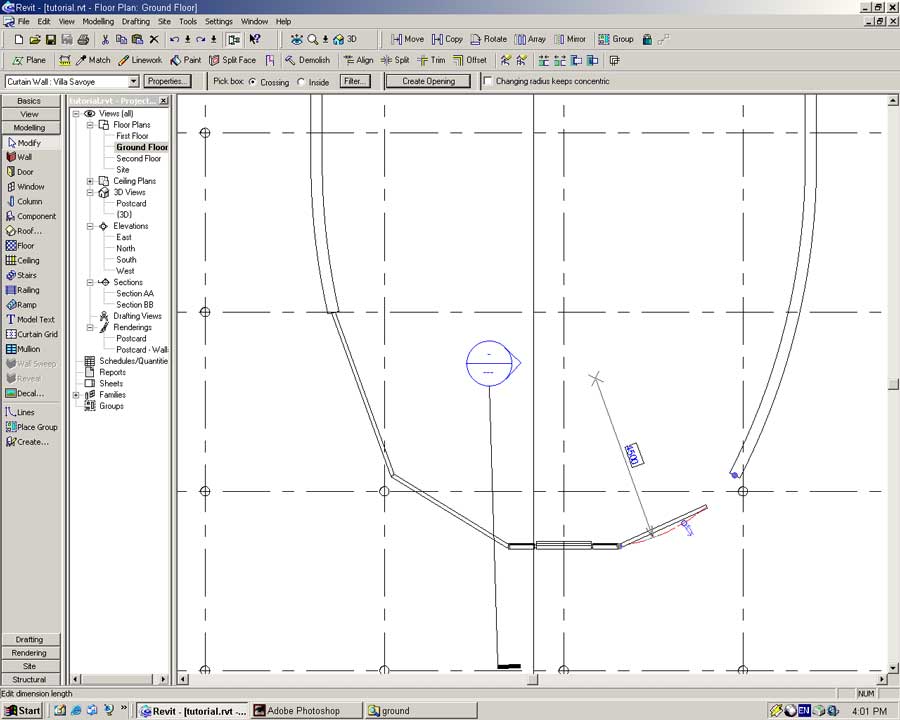Collapse the Elevations node

[90, 226]
